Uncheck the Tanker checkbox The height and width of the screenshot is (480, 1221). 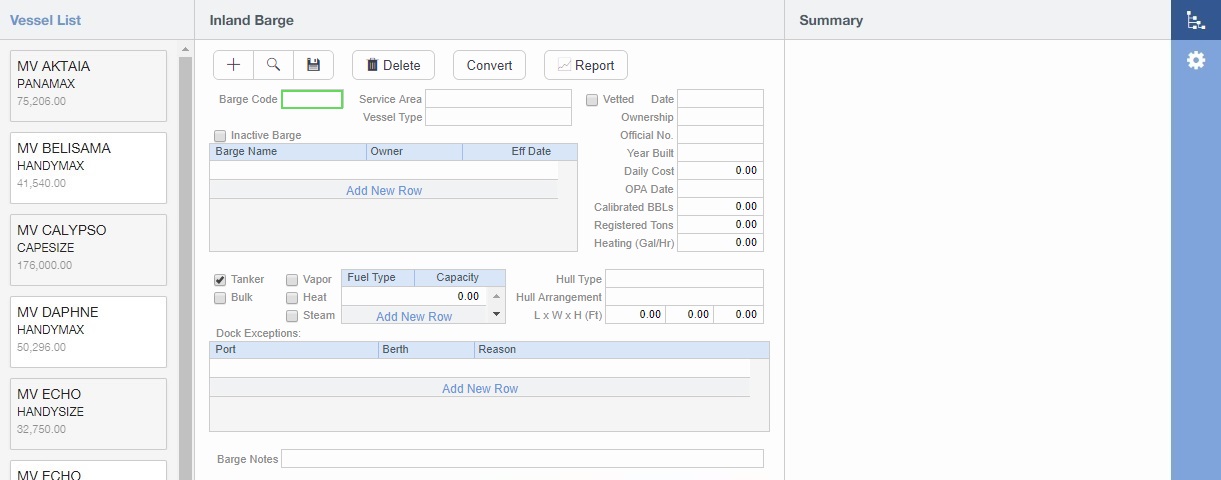220,280
